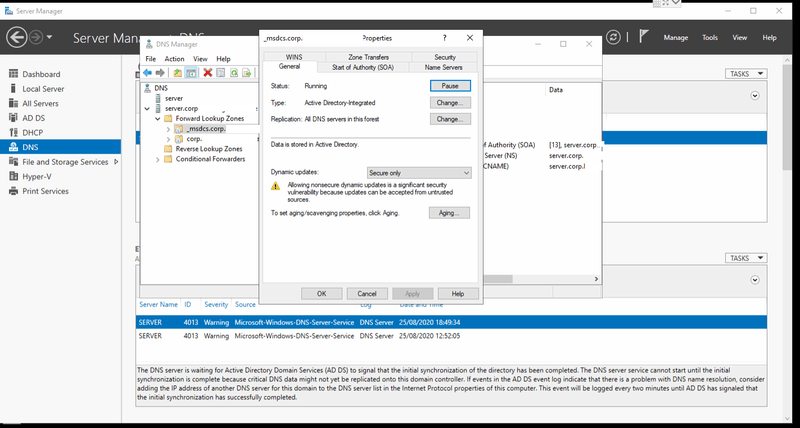Open the lower TASKS dropdown
Screen dimensions: 800x428
tap(746, 258)
